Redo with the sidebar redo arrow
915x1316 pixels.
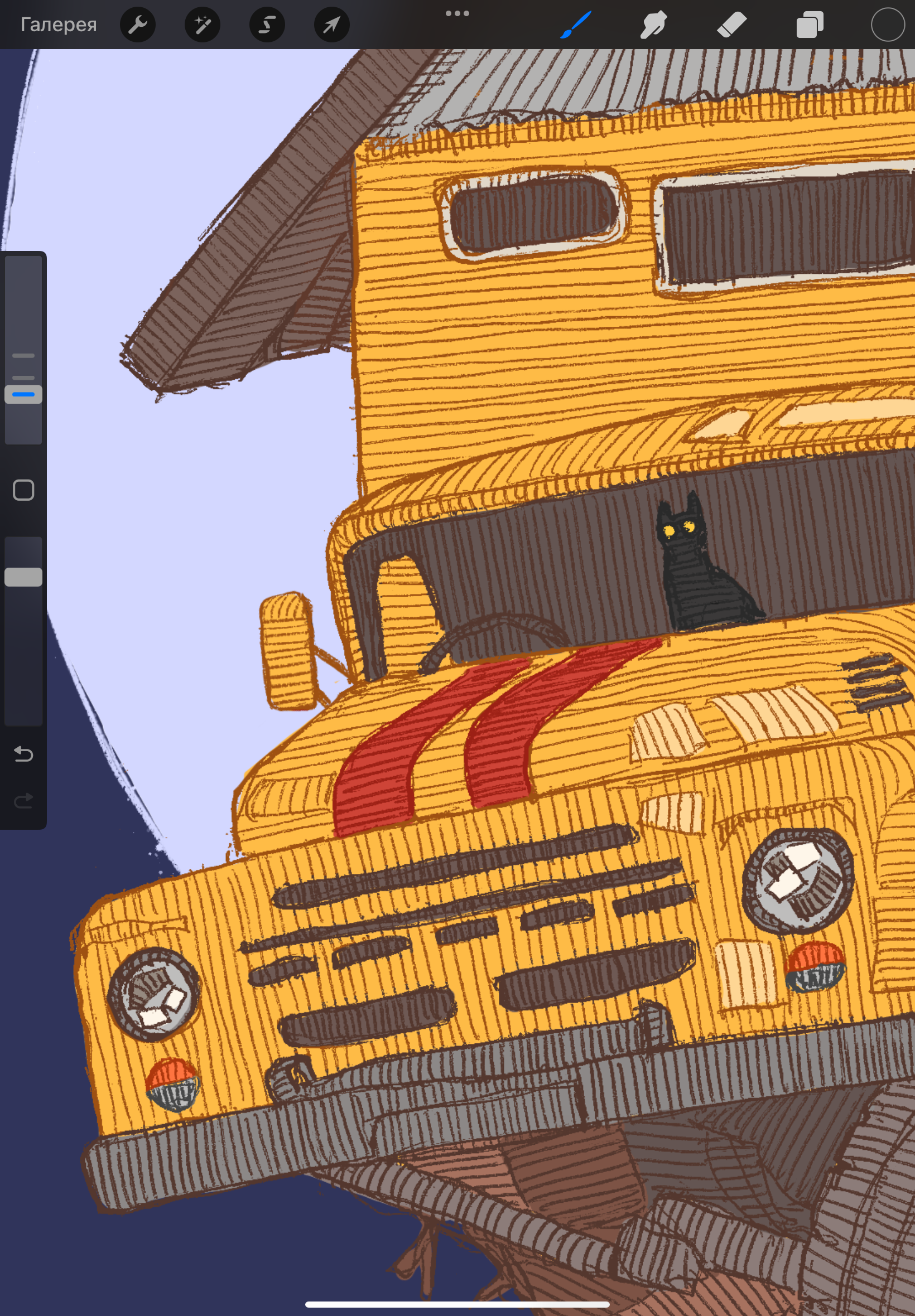pyautogui.click(x=23, y=800)
